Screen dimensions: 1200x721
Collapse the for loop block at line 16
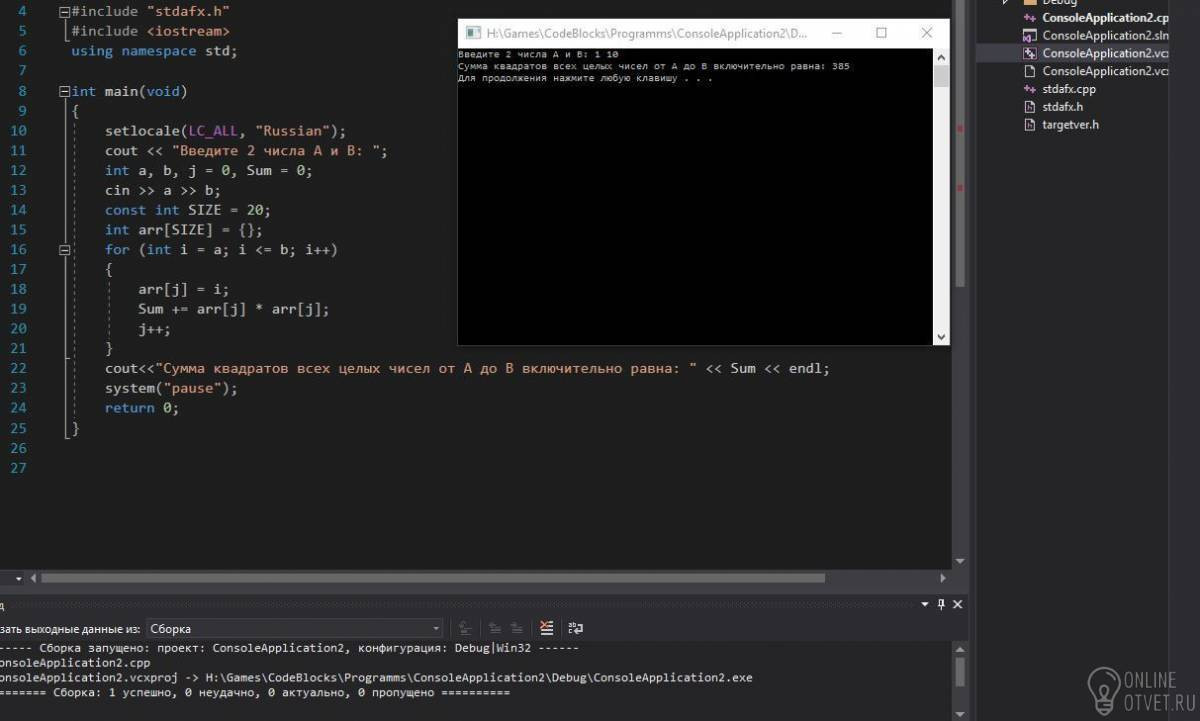coord(65,249)
